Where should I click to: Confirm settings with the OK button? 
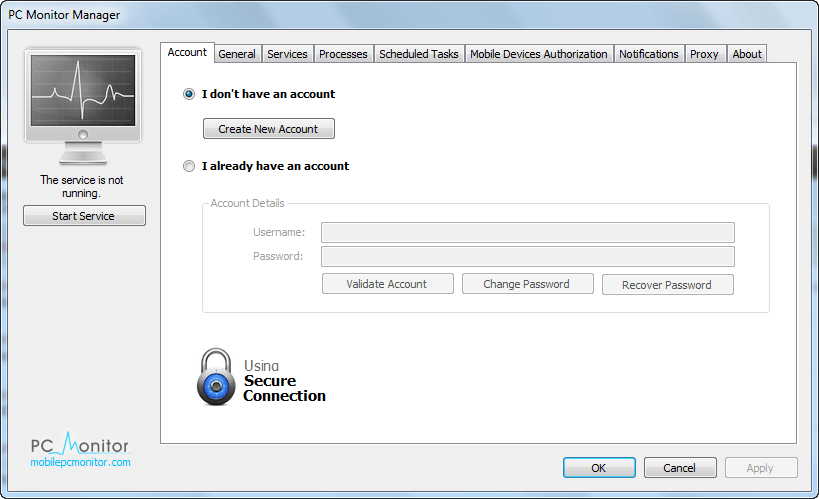point(599,468)
